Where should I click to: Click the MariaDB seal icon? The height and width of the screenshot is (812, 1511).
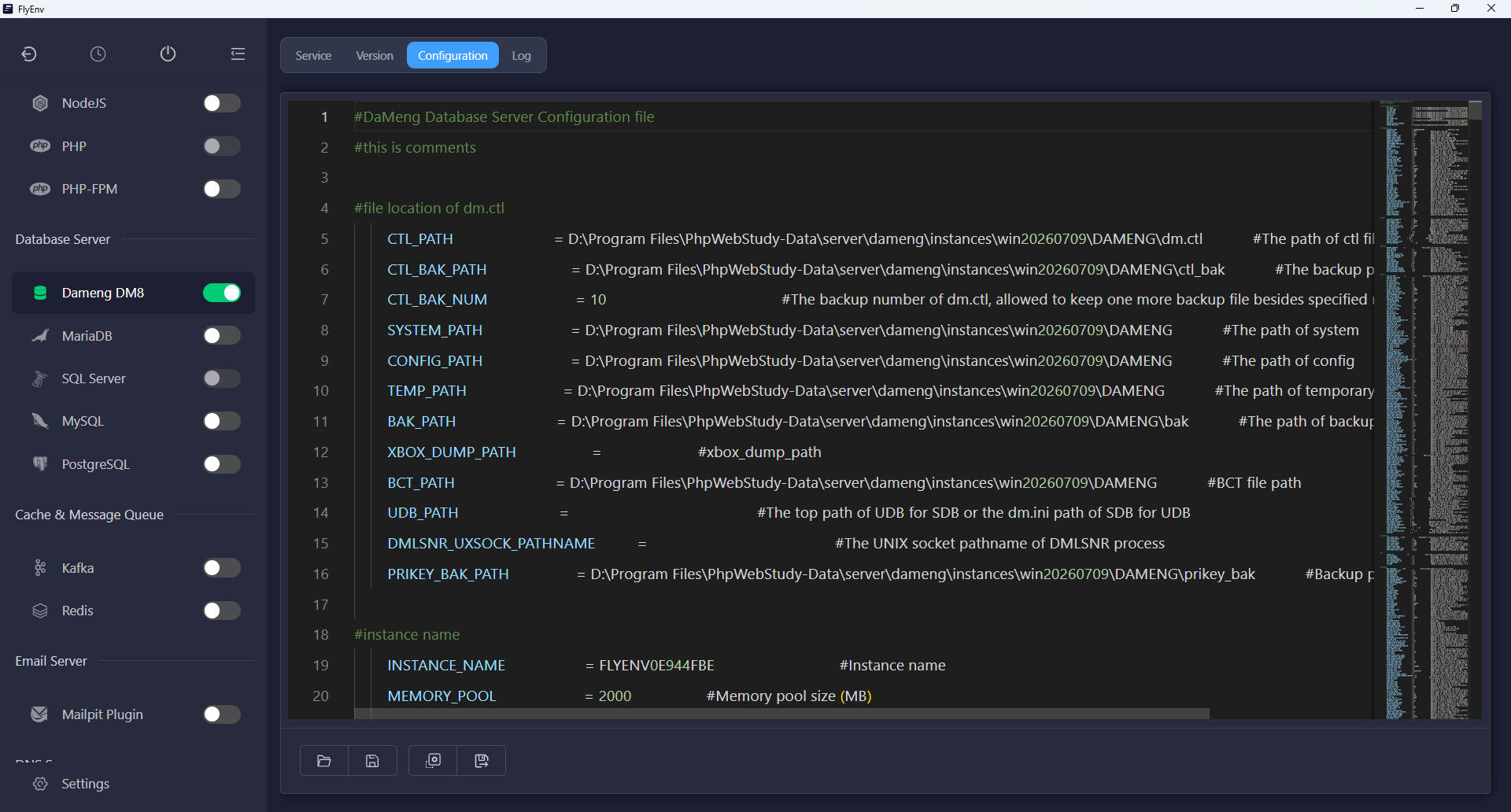point(40,336)
